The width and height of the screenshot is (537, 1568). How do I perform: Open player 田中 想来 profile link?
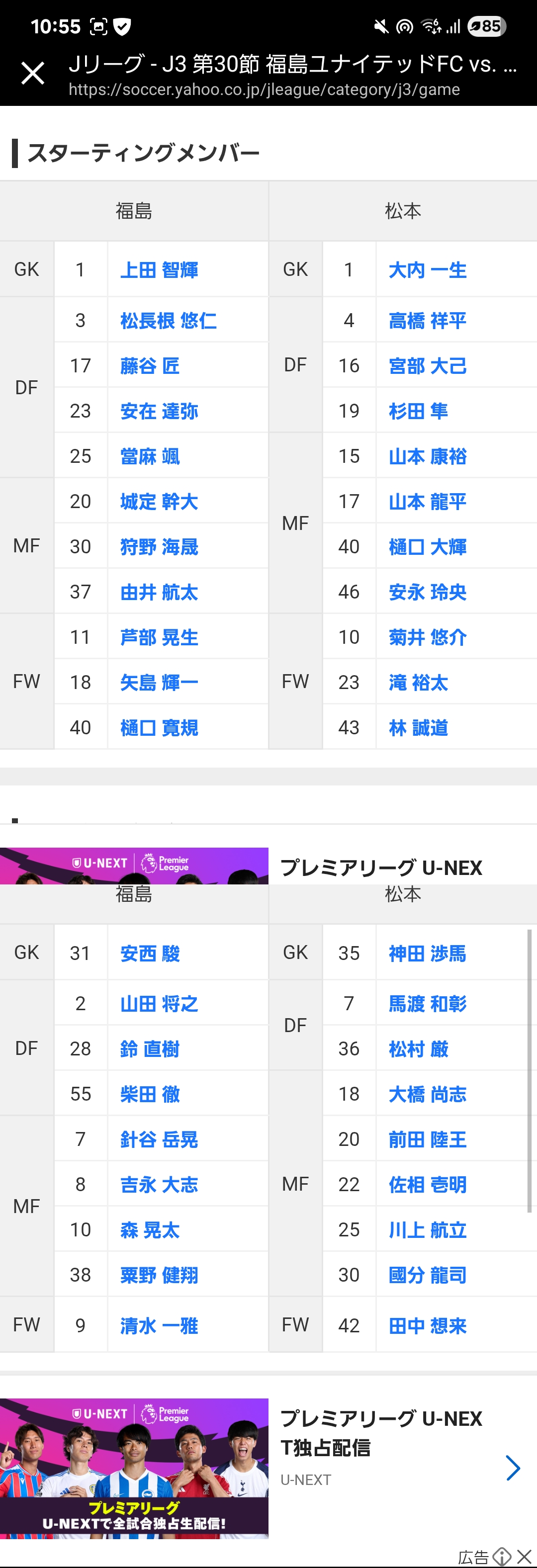(428, 1325)
